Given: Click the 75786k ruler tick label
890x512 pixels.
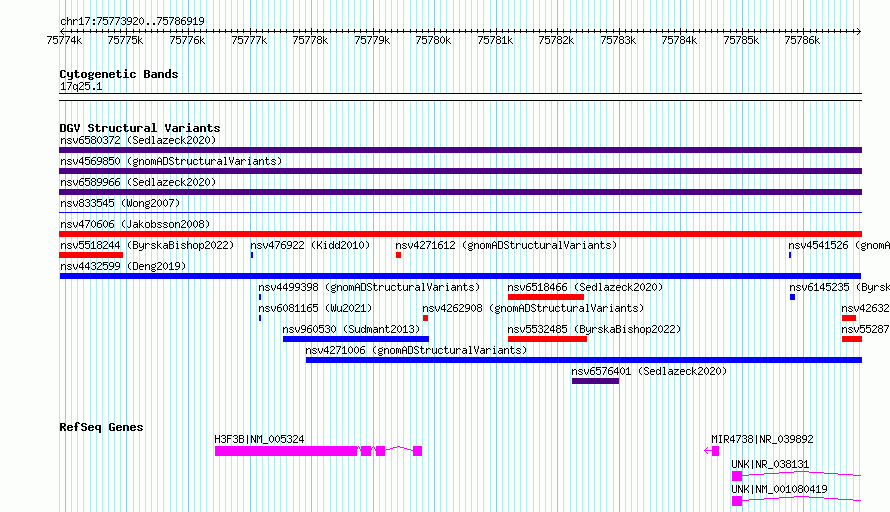Looking at the screenshot, I should (x=802, y=40).
